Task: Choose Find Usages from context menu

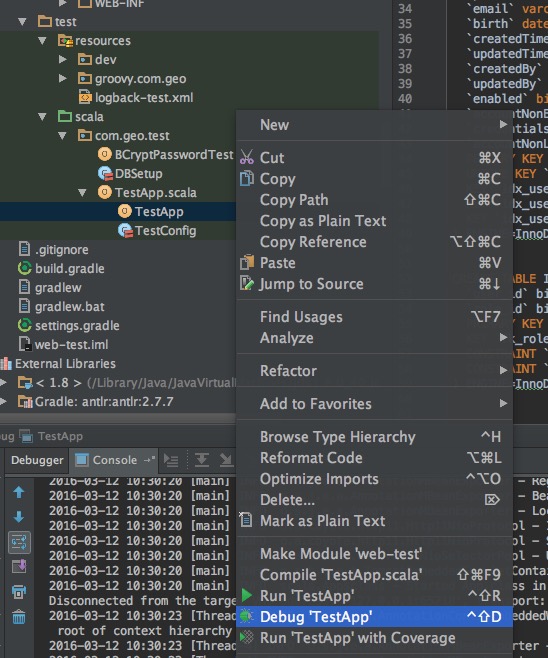Action: 374,317
